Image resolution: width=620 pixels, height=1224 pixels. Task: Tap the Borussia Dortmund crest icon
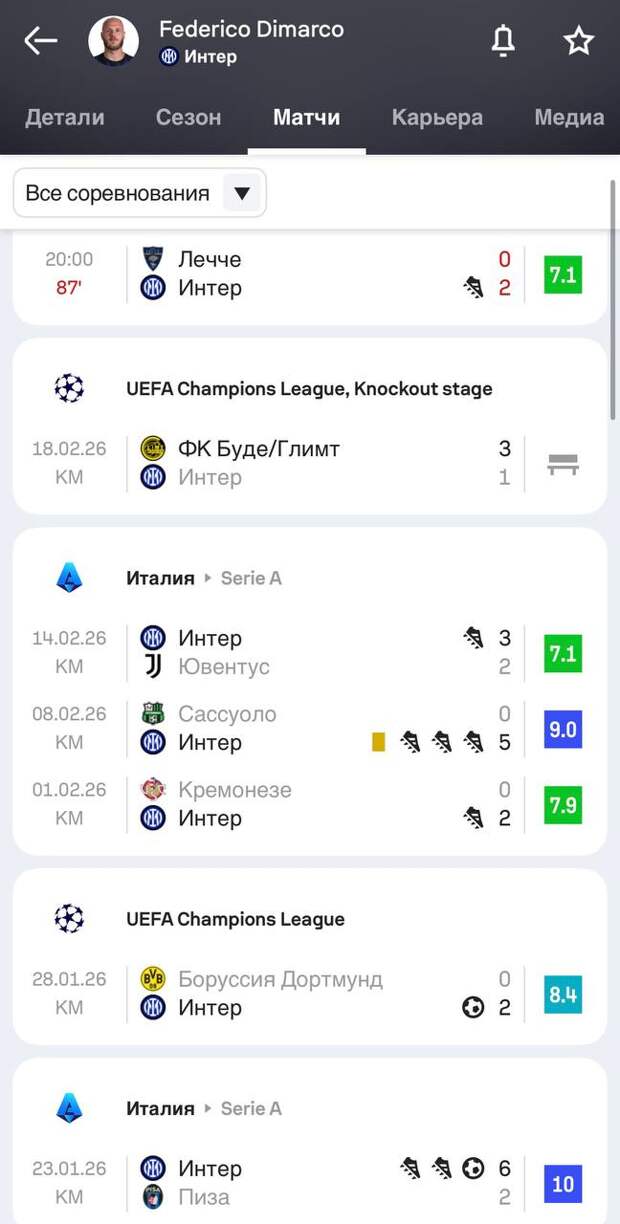click(153, 979)
